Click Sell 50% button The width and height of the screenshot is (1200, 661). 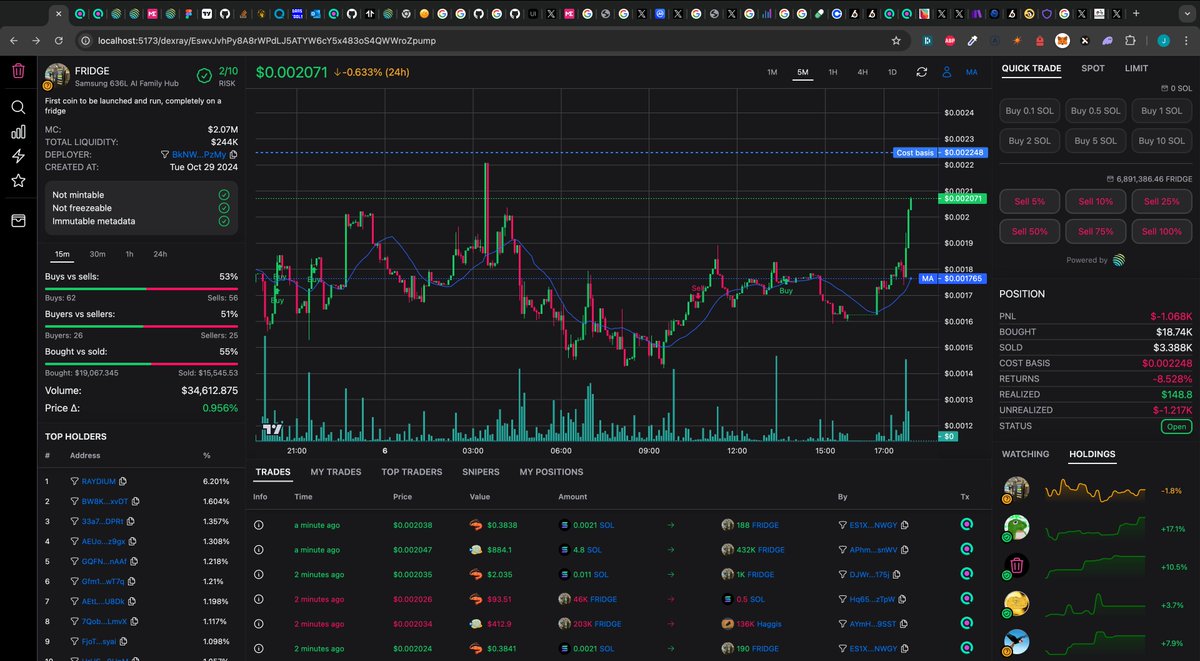coord(1030,231)
